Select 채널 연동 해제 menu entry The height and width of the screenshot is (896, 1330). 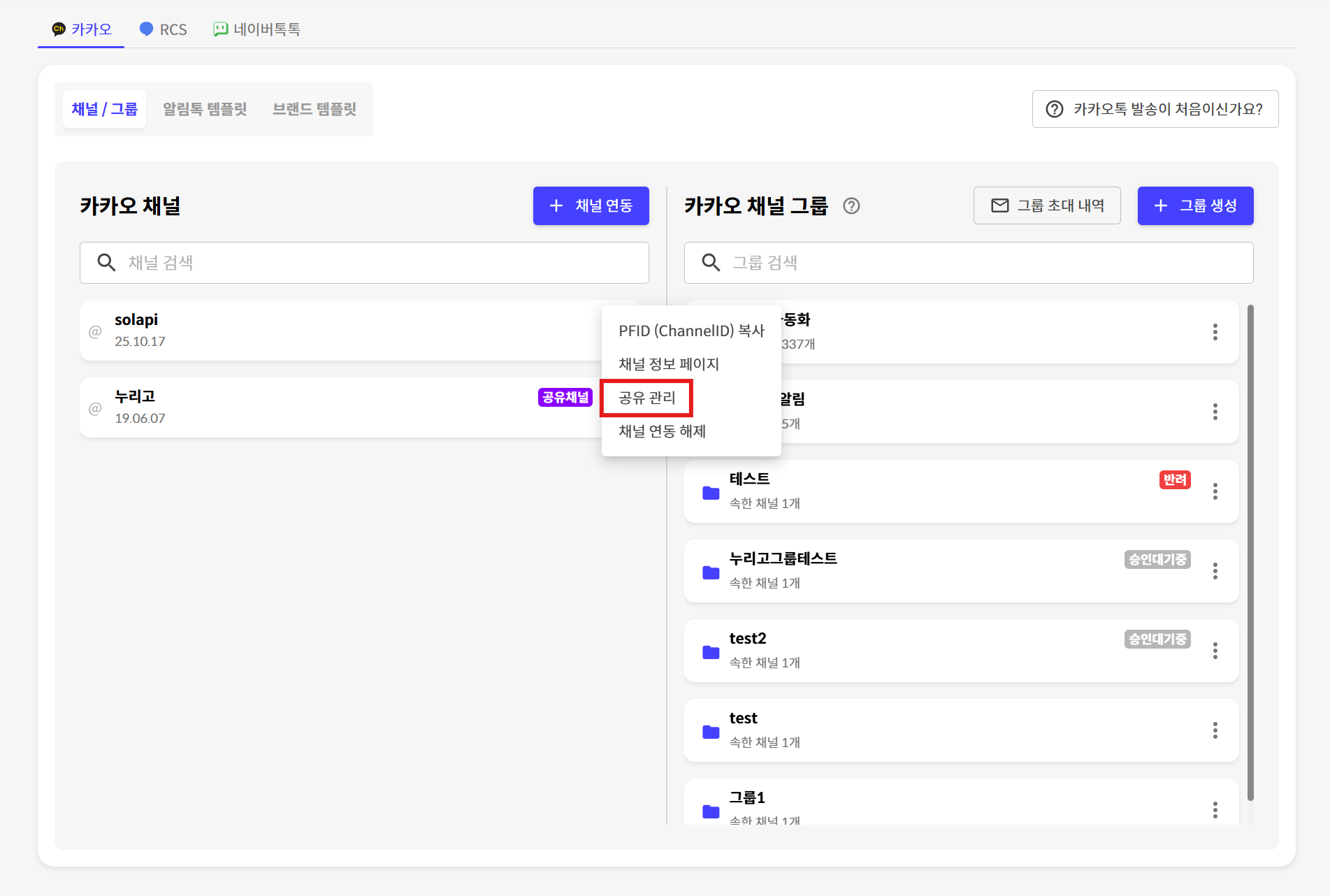click(x=662, y=431)
